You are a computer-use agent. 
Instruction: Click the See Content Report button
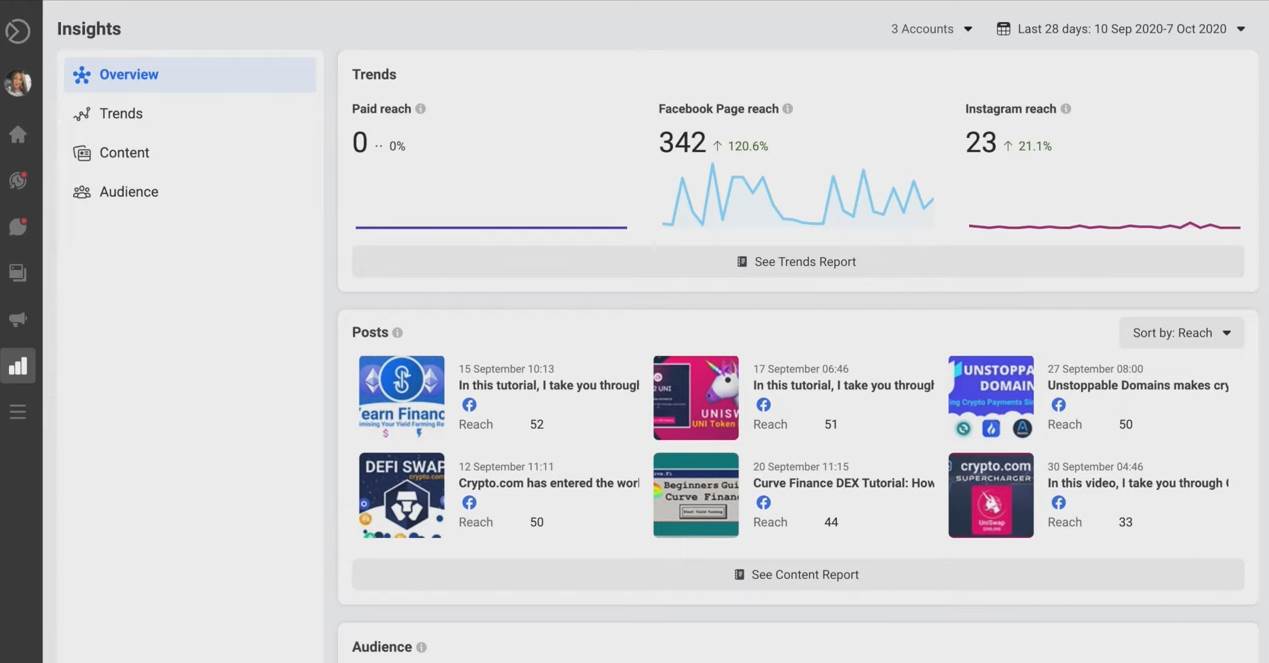coord(797,575)
